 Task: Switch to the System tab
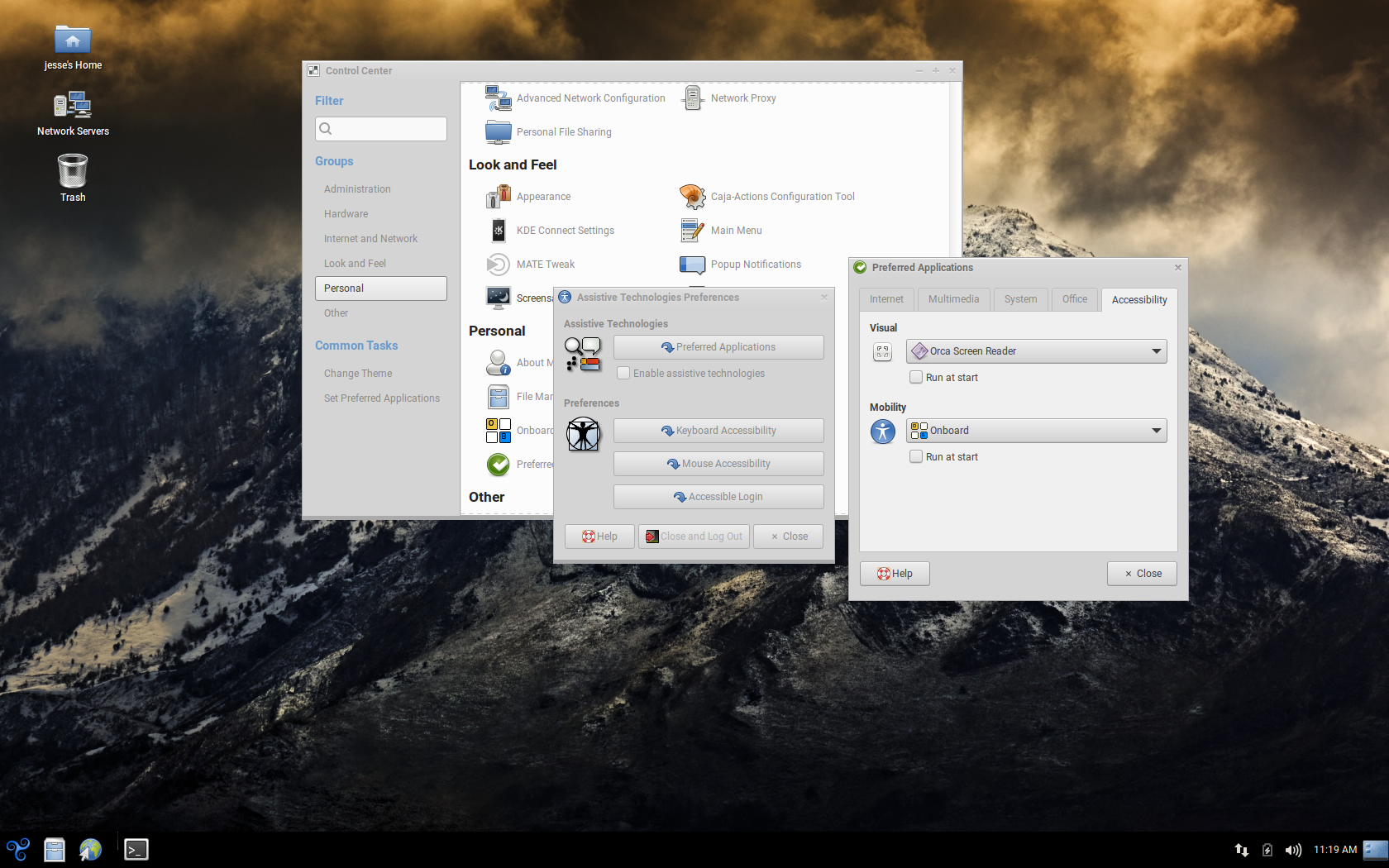1020,299
